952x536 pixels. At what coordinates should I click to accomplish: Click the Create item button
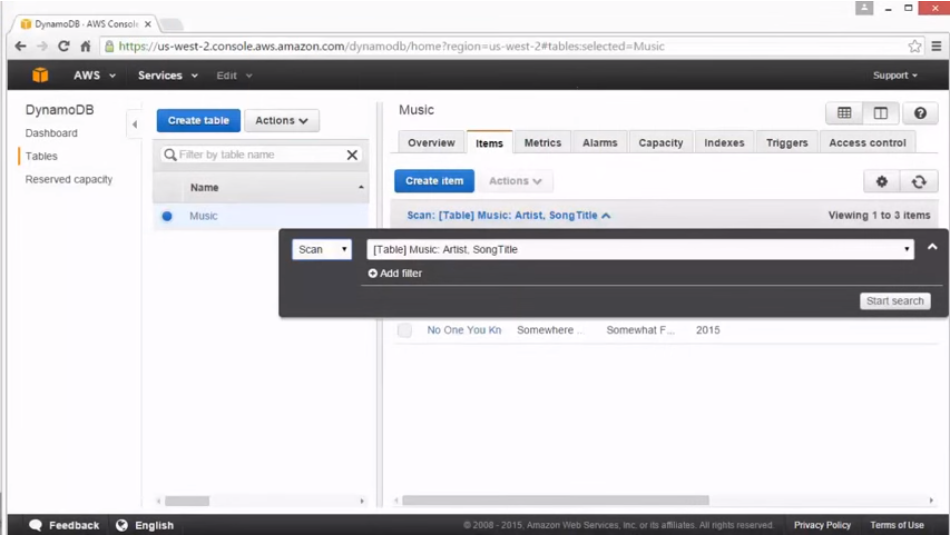tap(434, 181)
